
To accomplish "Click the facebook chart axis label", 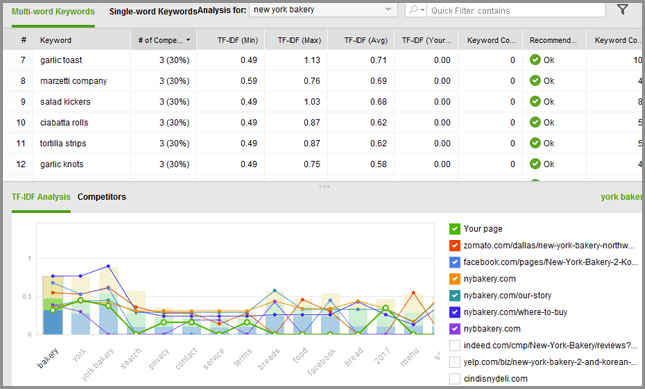I will tap(322, 361).
